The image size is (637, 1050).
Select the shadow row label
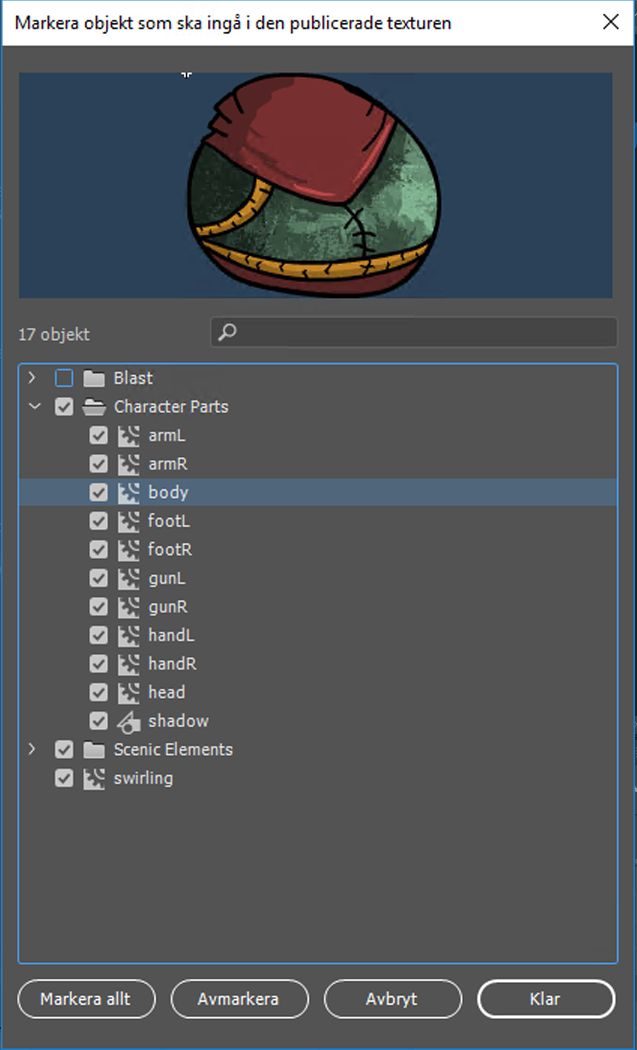pos(178,721)
